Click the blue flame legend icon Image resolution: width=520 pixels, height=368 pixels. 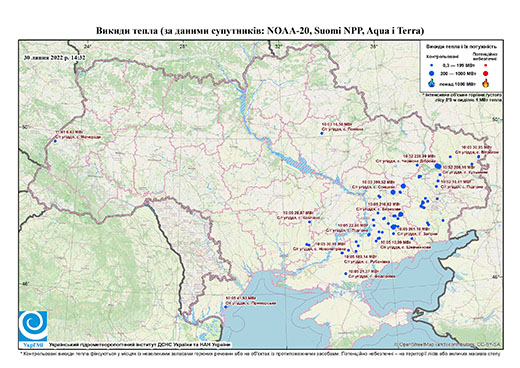click(432, 83)
